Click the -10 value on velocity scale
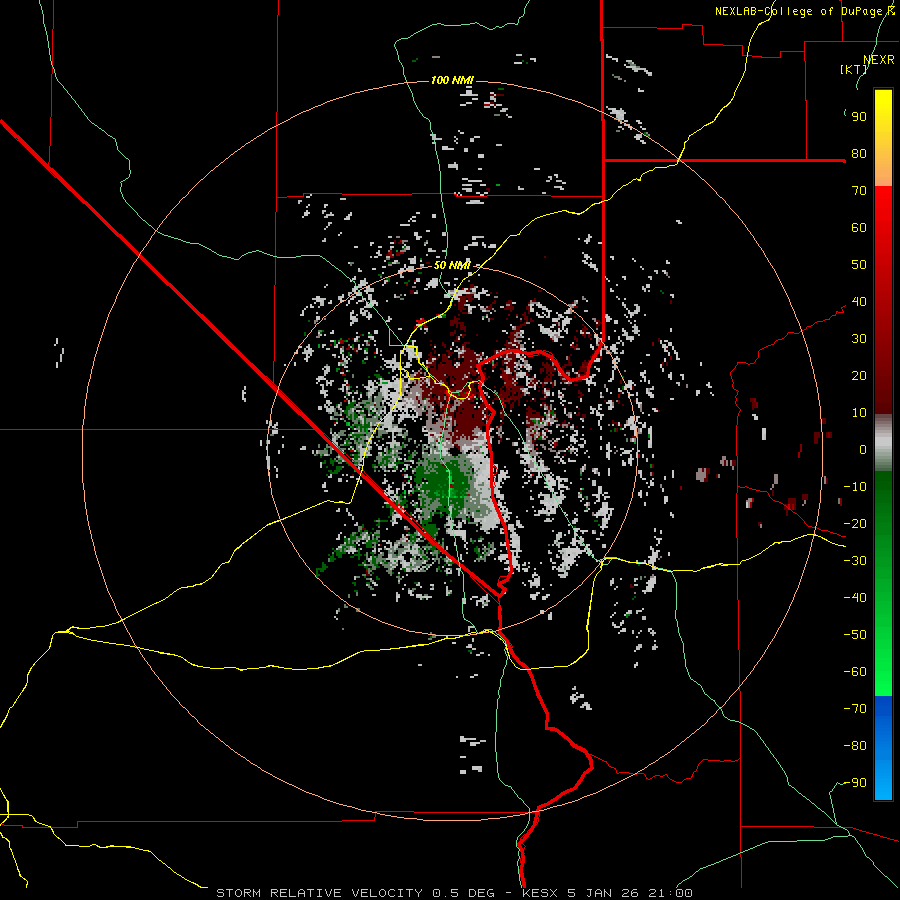Screen dimensions: 900x900 (855, 487)
